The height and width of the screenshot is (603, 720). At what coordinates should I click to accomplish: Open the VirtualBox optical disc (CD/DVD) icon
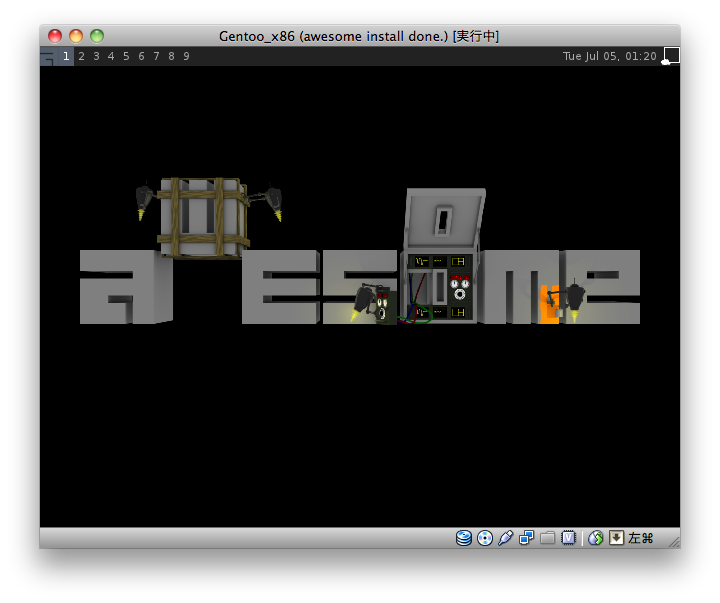point(485,538)
